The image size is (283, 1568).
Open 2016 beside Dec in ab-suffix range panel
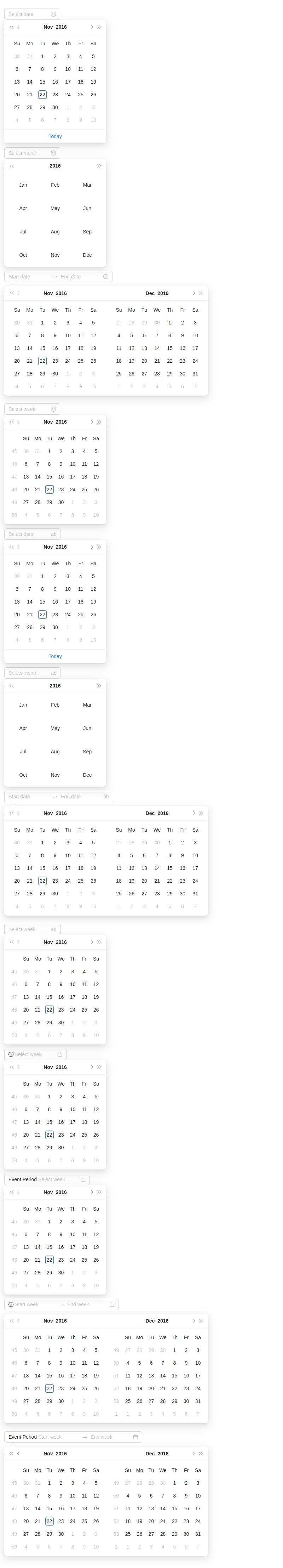(x=163, y=813)
